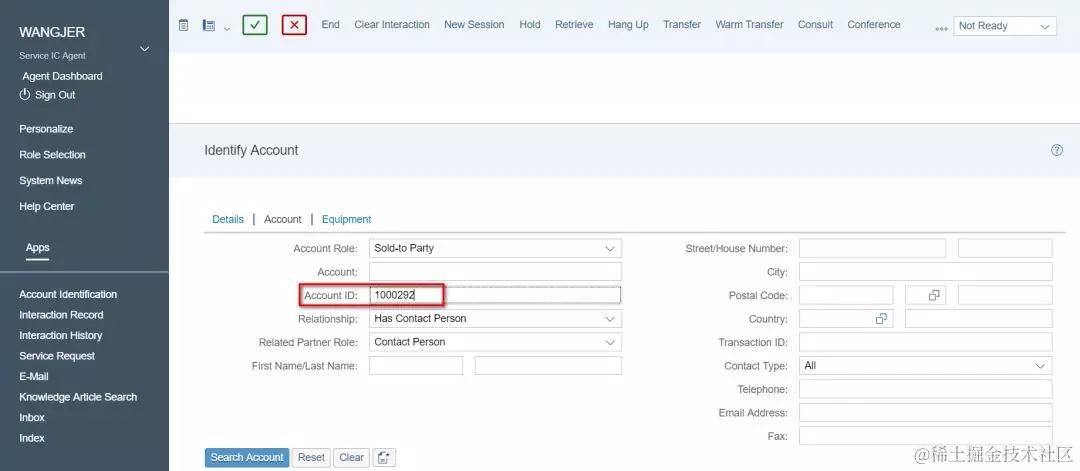Open the scratch pad notepad icon
This screenshot has width=1080, height=471.
183,25
